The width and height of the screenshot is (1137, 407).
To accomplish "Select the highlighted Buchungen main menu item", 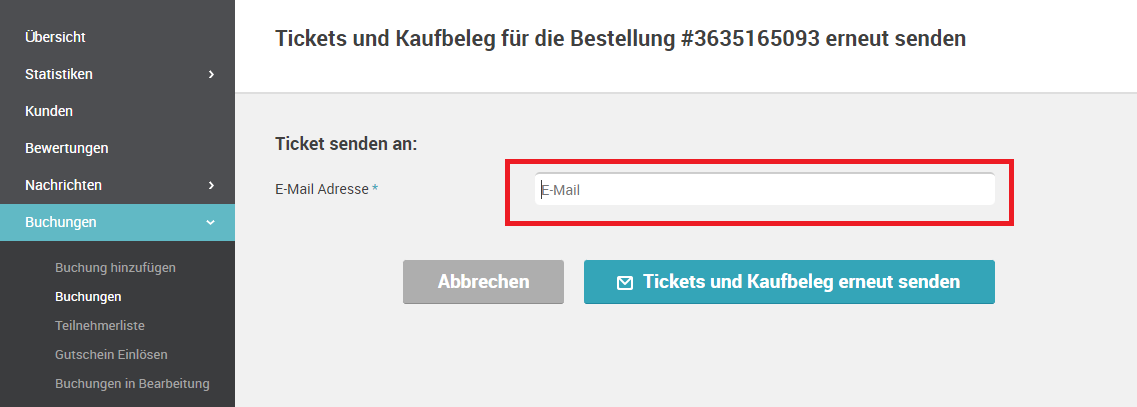I will tap(117, 222).
